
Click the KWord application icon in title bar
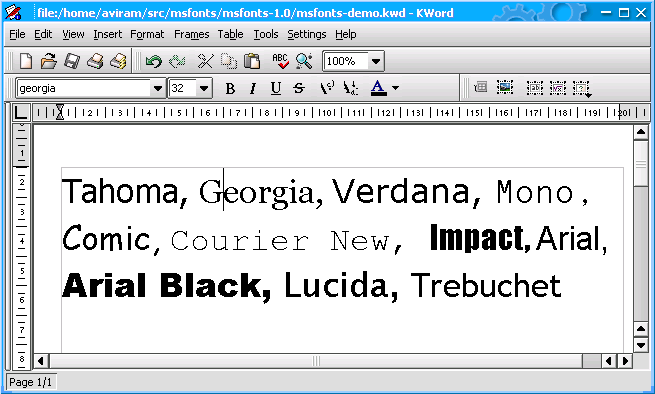tap(13, 13)
